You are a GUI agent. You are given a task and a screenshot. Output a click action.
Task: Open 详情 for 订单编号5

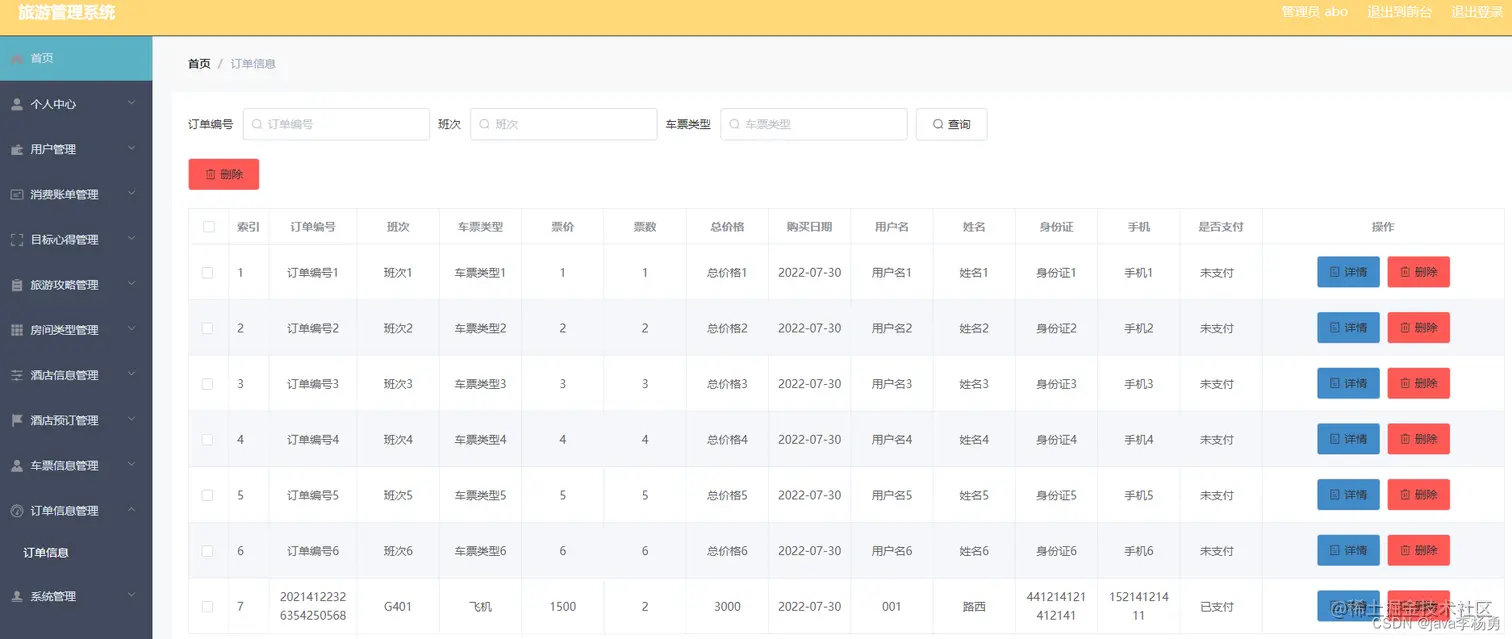click(1348, 495)
